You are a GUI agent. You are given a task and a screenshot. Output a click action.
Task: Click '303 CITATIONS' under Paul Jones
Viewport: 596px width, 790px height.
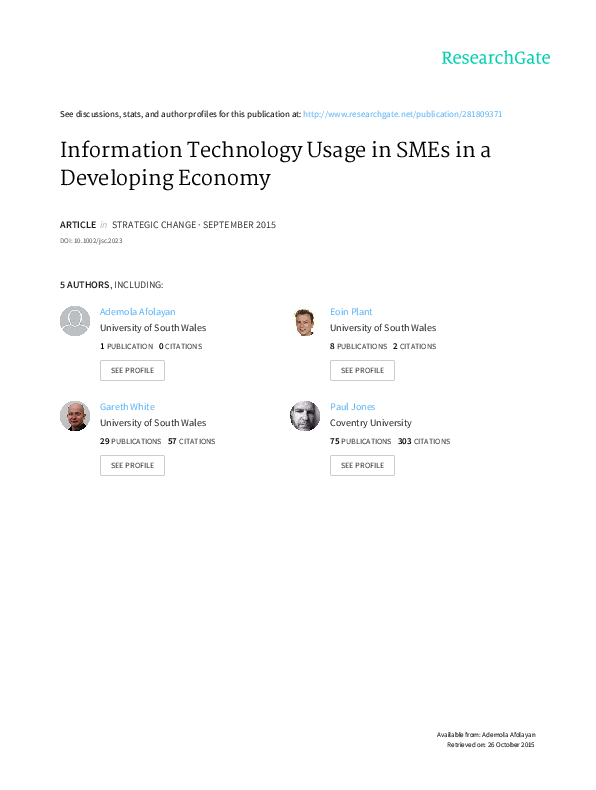click(424, 441)
